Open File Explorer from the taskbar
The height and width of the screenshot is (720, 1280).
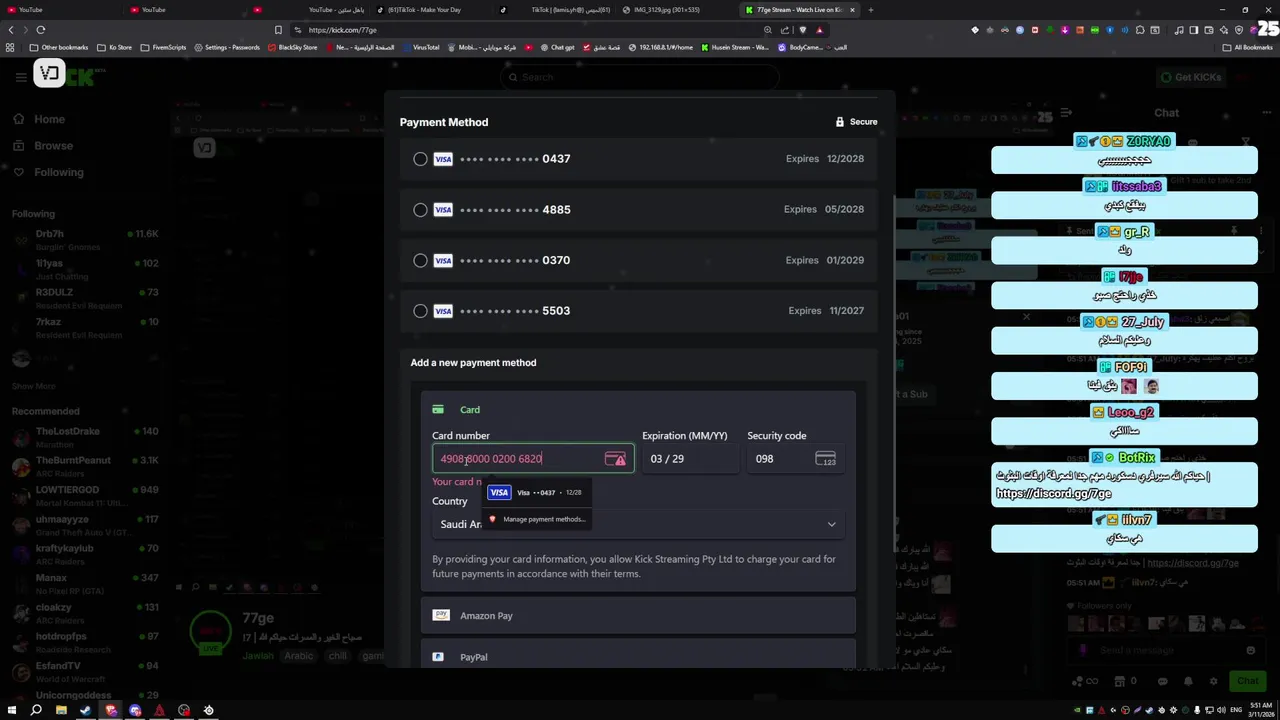pos(61,710)
